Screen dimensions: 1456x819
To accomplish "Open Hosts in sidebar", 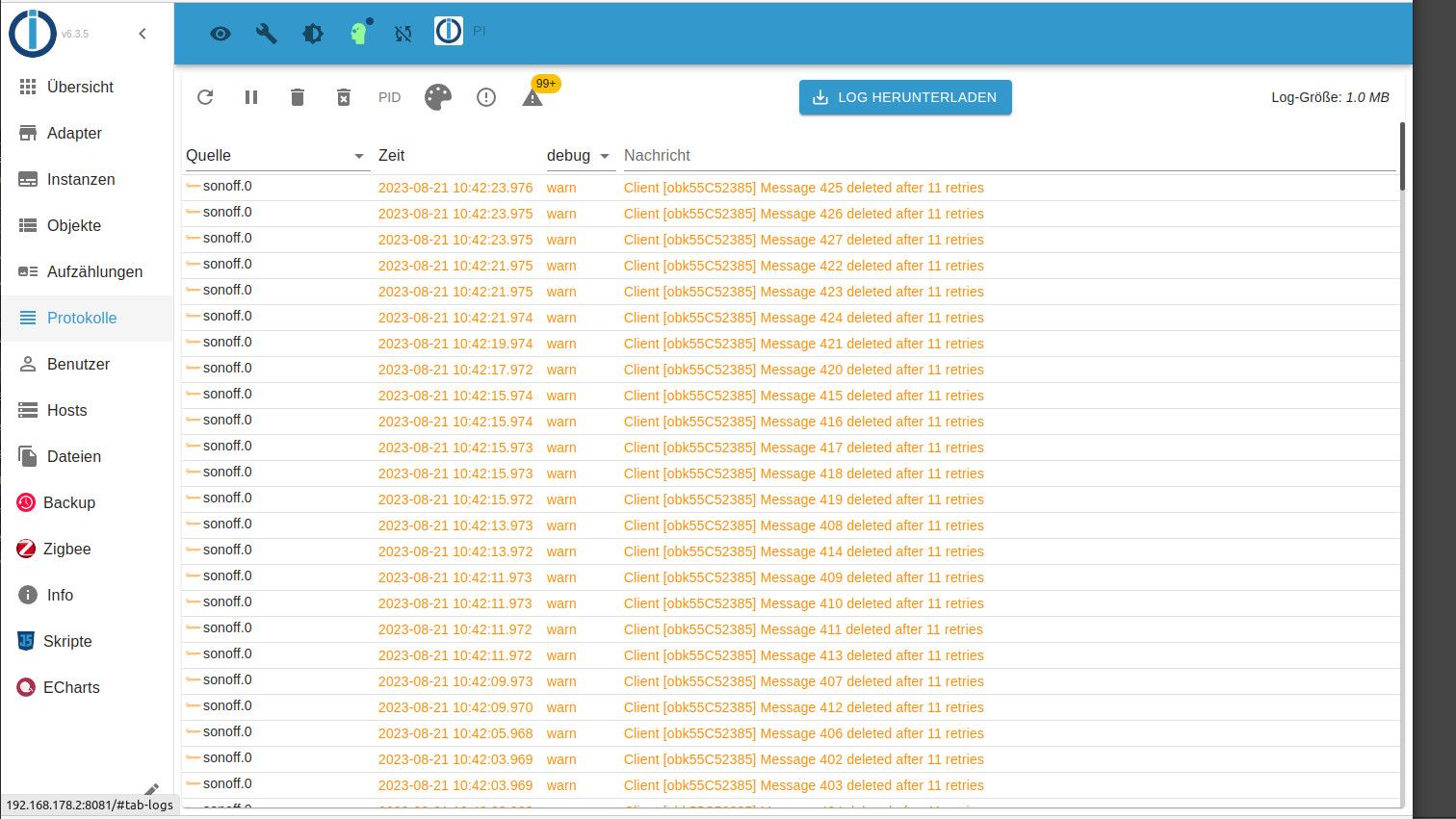I will click(87, 410).
